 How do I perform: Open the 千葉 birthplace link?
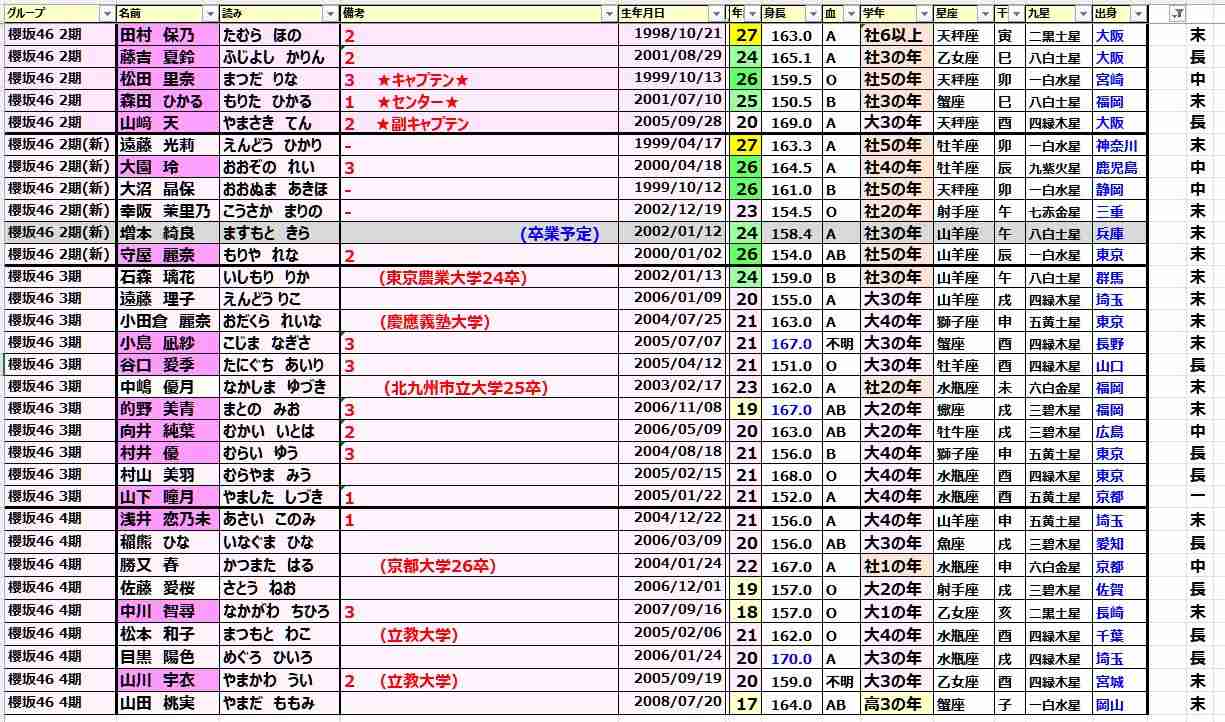[1109, 636]
